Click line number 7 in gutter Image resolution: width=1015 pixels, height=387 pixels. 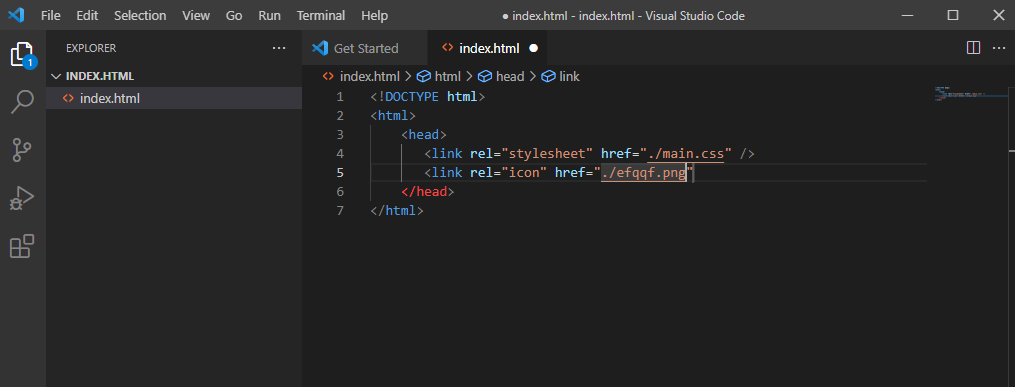click(x=340, y=211)
